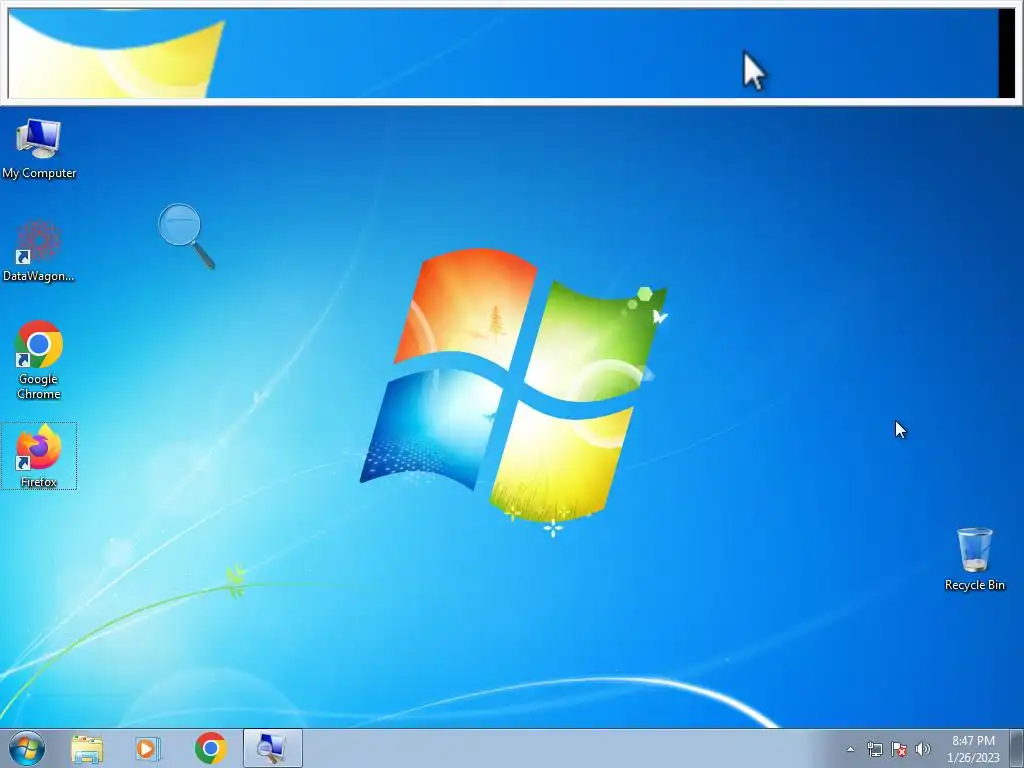Open the My Computer desktop icon
Image resolution: width=1024 pixels, height=768 pixels.
click(39, 148)
